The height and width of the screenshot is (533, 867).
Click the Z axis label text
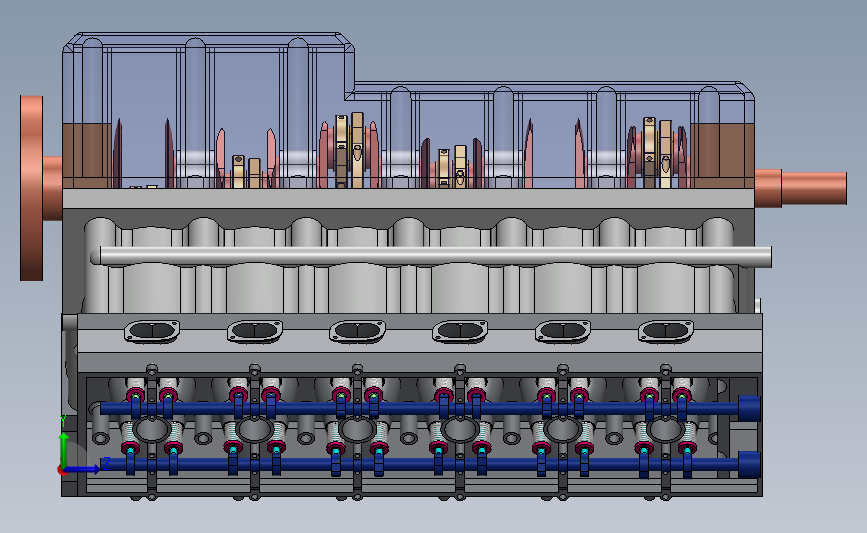[106, 463]
